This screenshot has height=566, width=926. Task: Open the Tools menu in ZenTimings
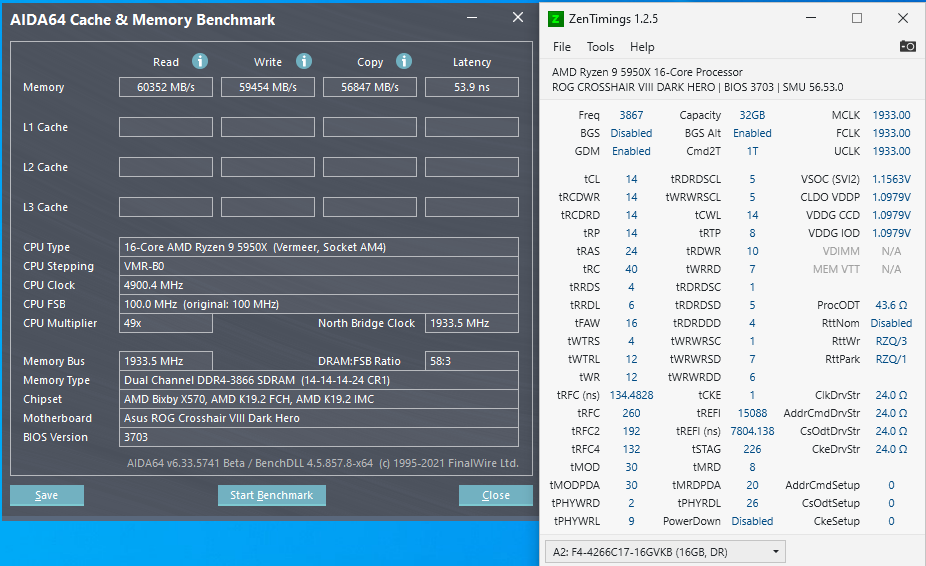[600, 47]
